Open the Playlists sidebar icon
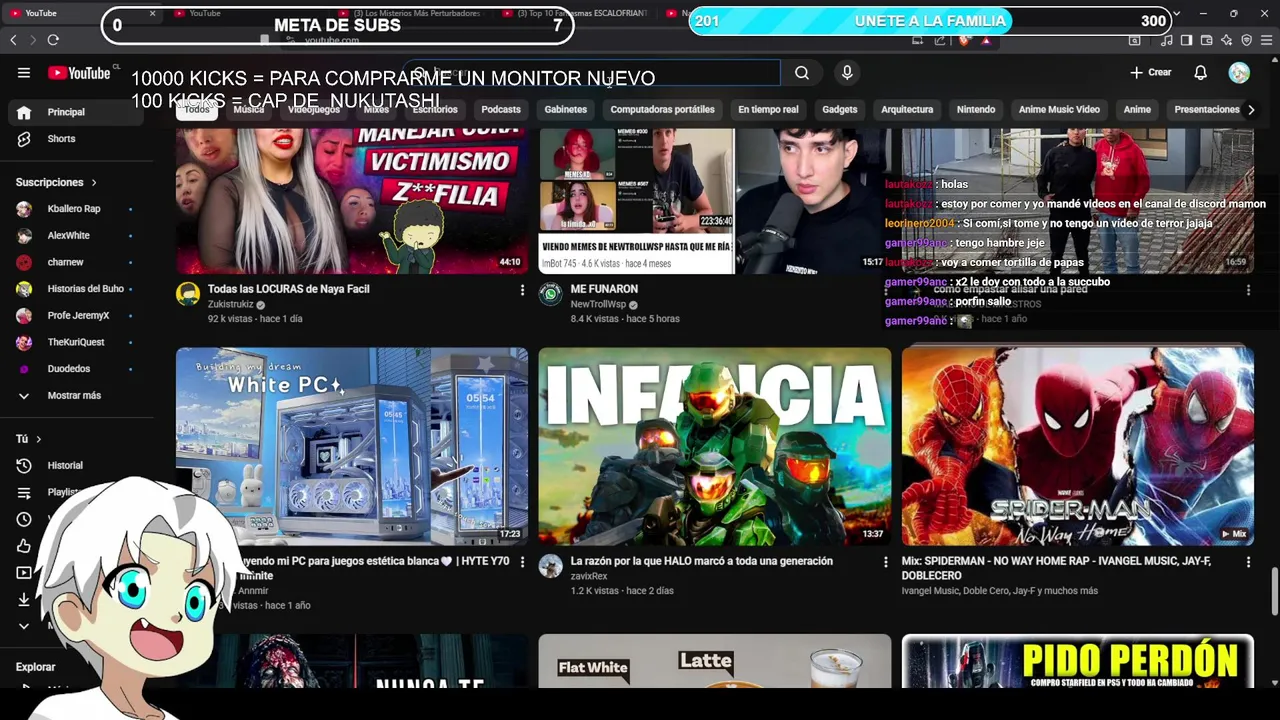Image resolution: width=1280 pixels, height=720 pixels. (x=24, y=492)
